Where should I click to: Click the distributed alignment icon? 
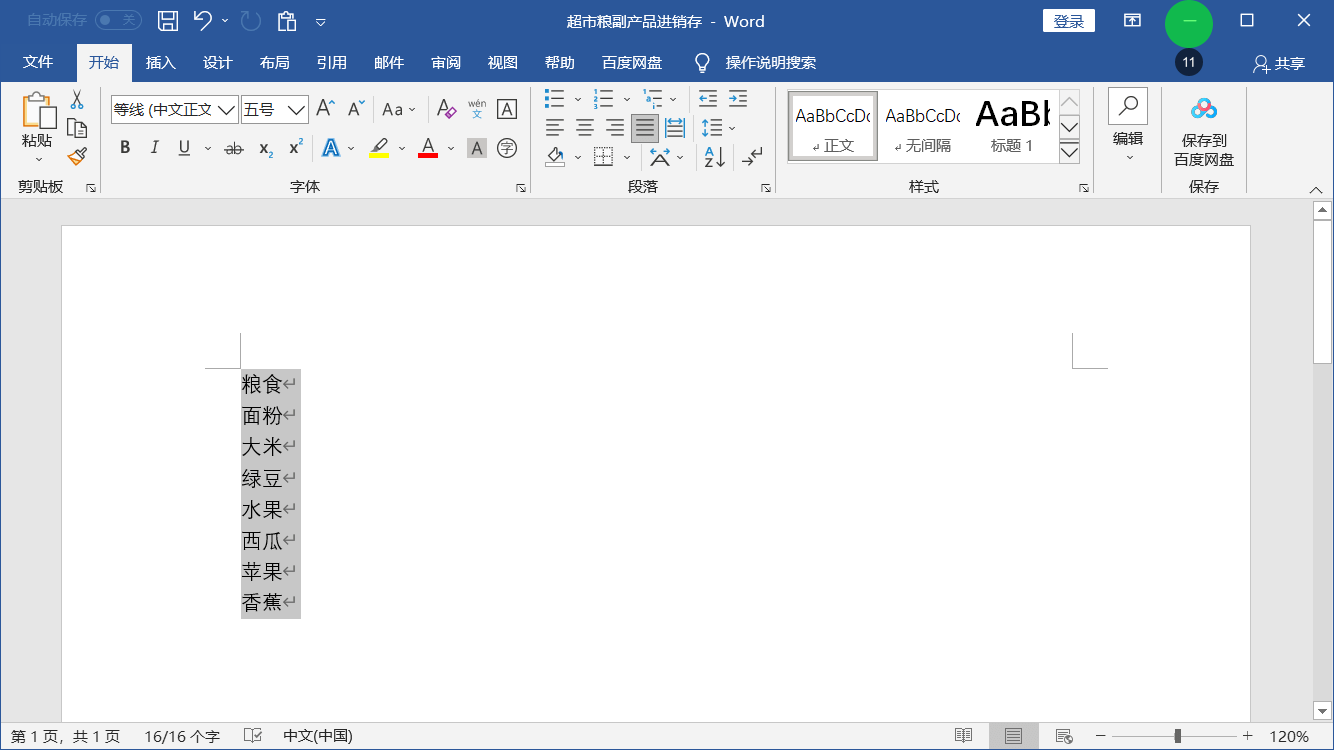[675, 128]
